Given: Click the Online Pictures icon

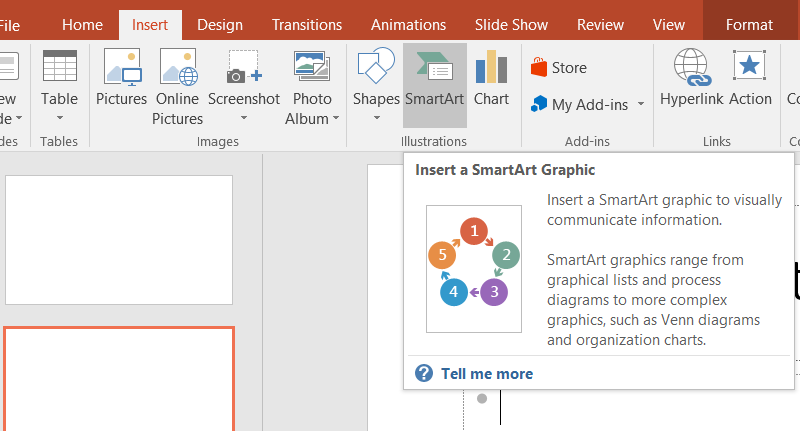Looking at the screenshot, I should pos(177,68).
